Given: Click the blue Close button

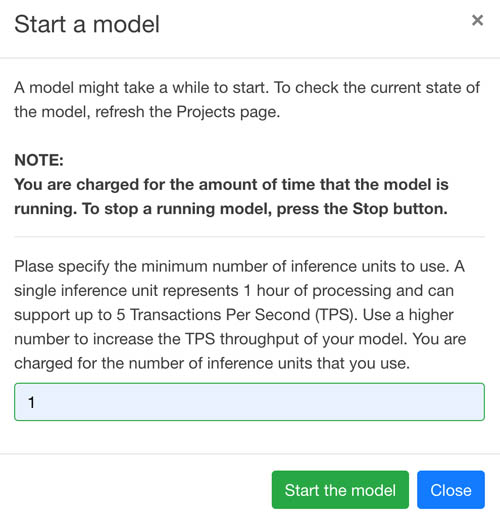Looking at the screenshot, I should point(451,490).
